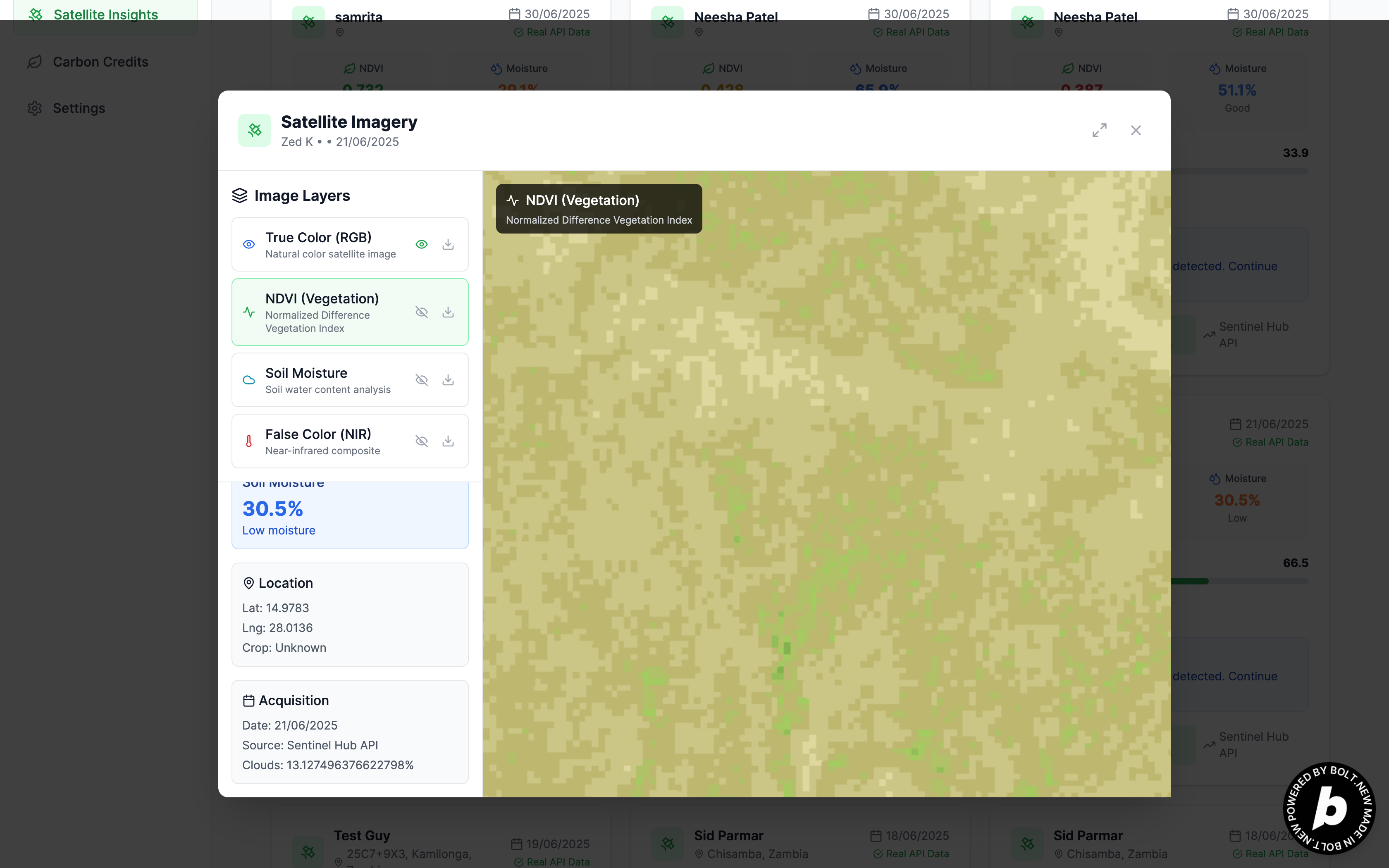The image size is (1389, 868).
Task: Show the Soil Moisture layer
Action: [x=421, y=380]
